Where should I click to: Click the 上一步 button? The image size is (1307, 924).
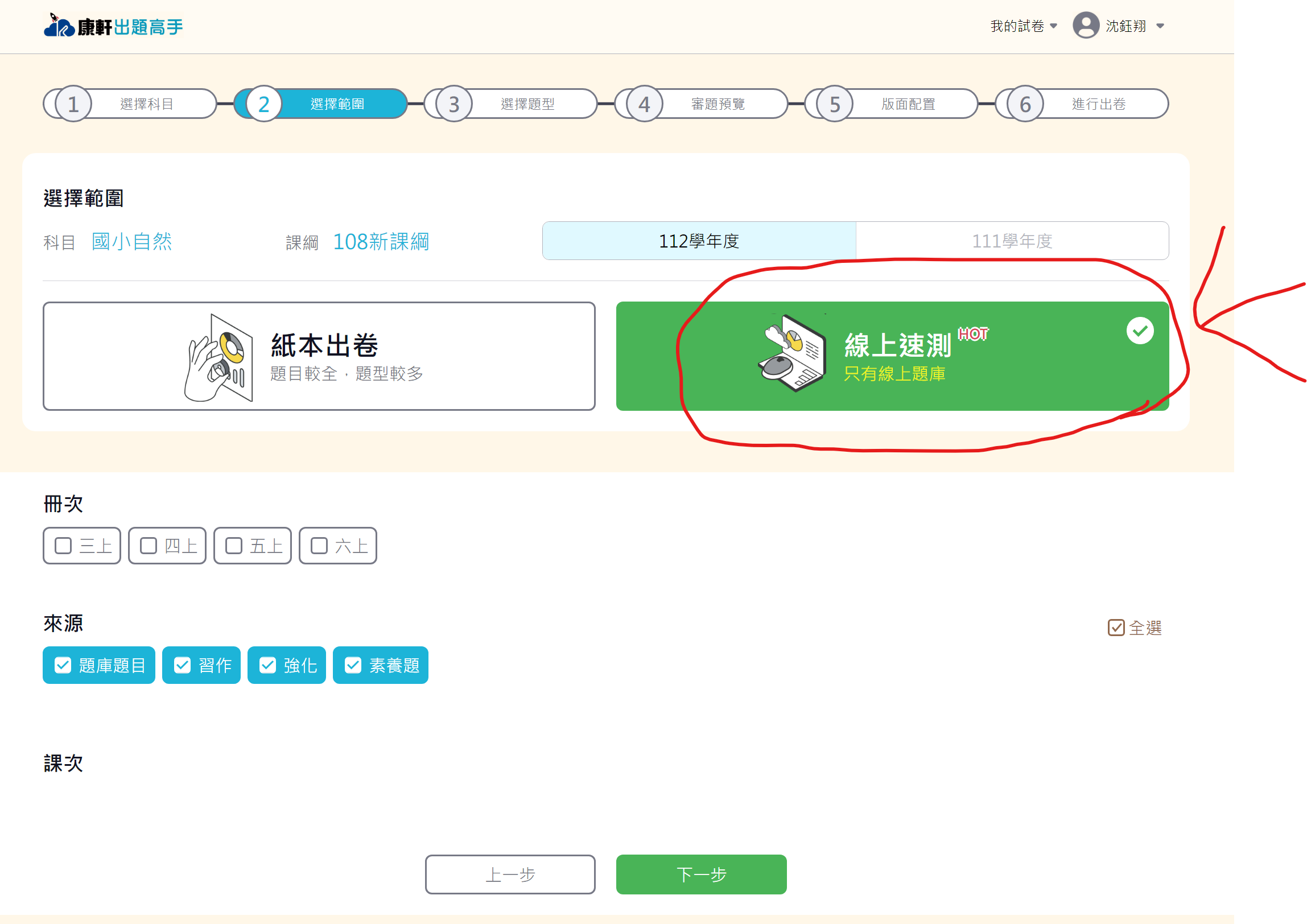click(x=510, y=875)
